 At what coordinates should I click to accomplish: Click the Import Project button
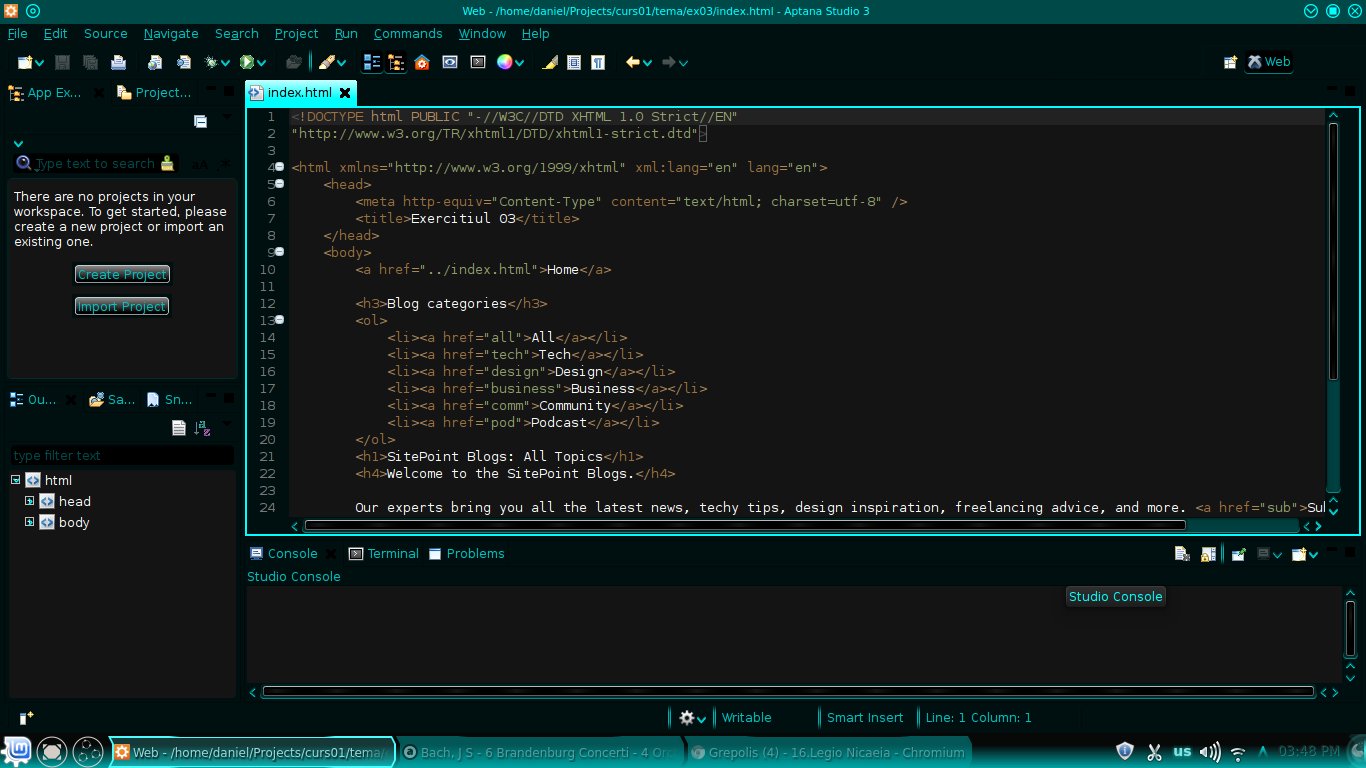tap(122, 306)
